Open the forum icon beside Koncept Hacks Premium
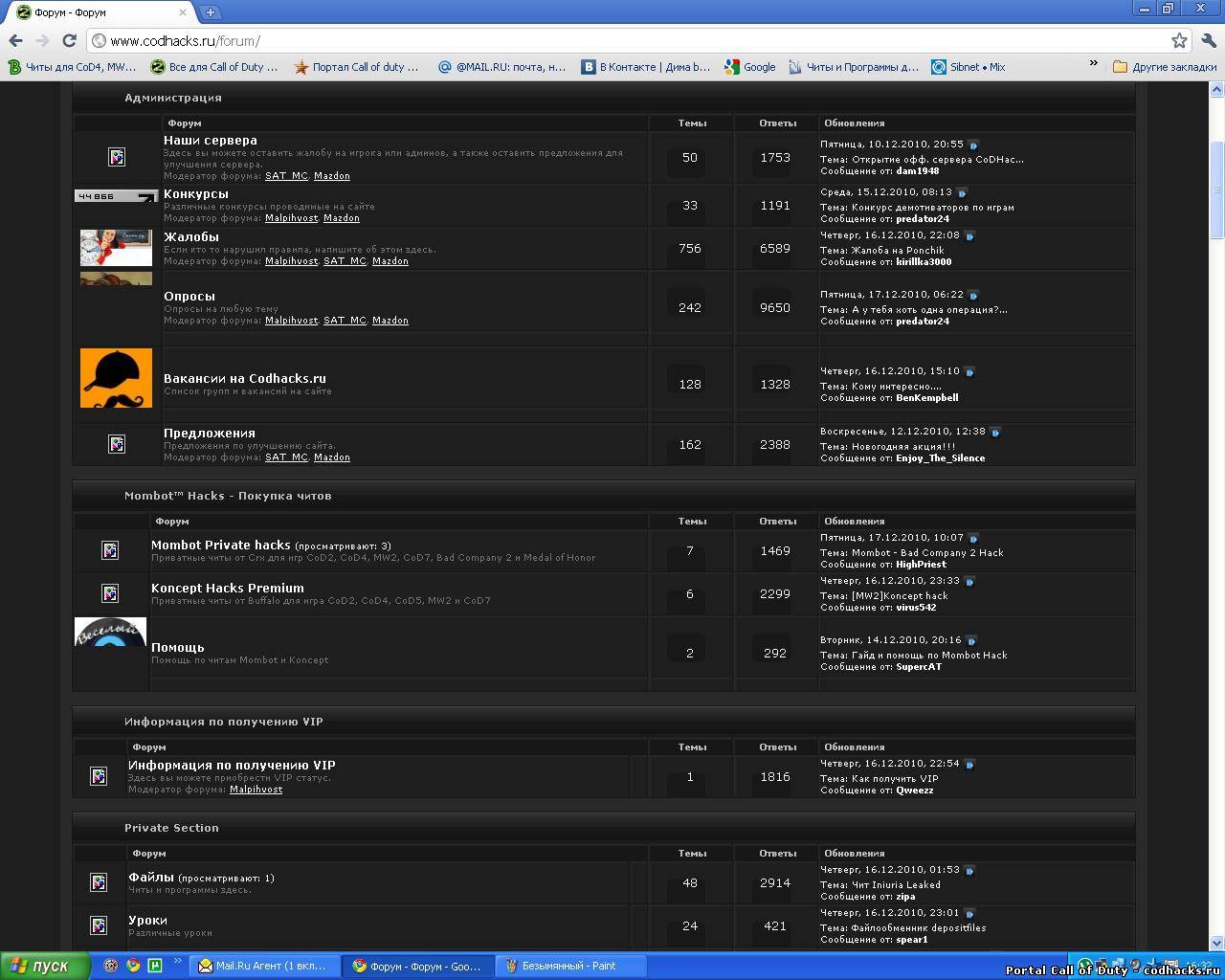This screenshot has height=980, width=1225. [x=110, y=593]
